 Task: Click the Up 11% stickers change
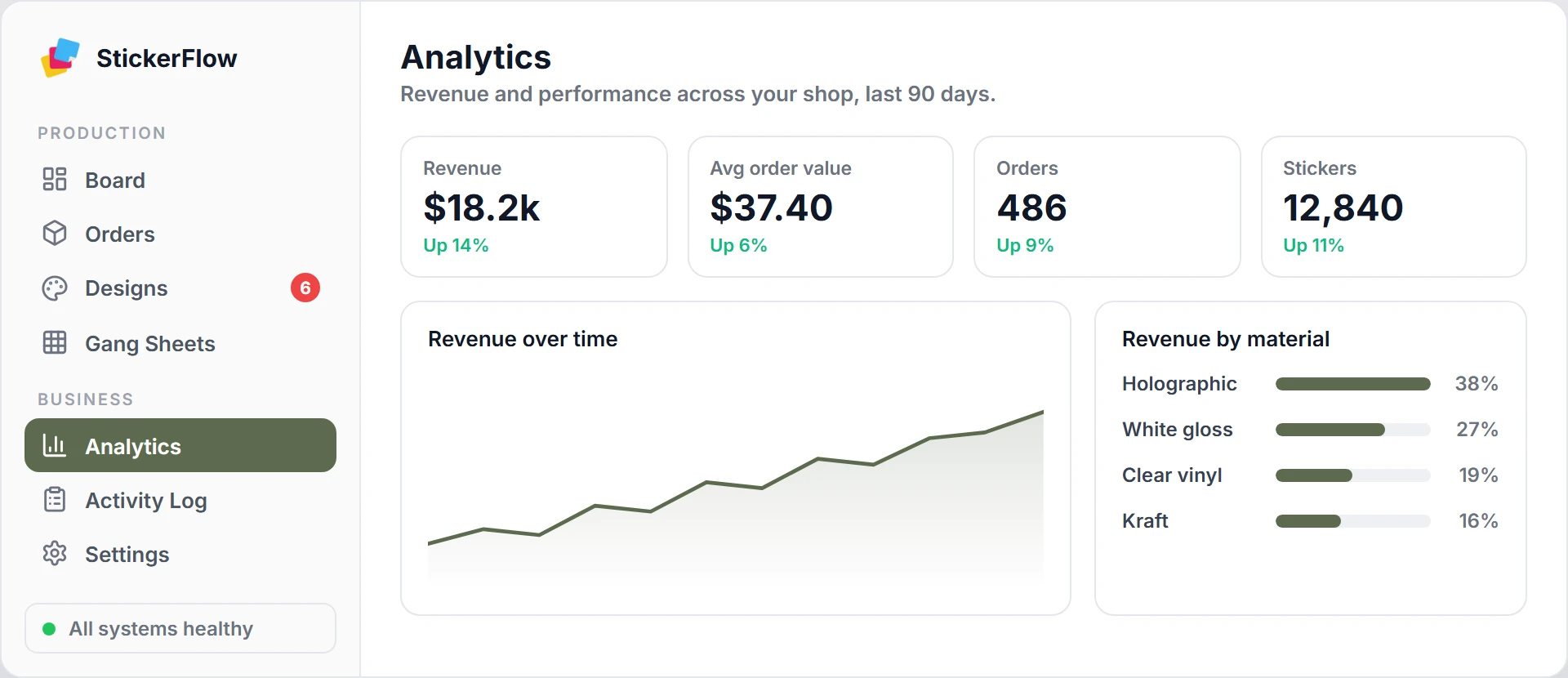(1313, 245)
